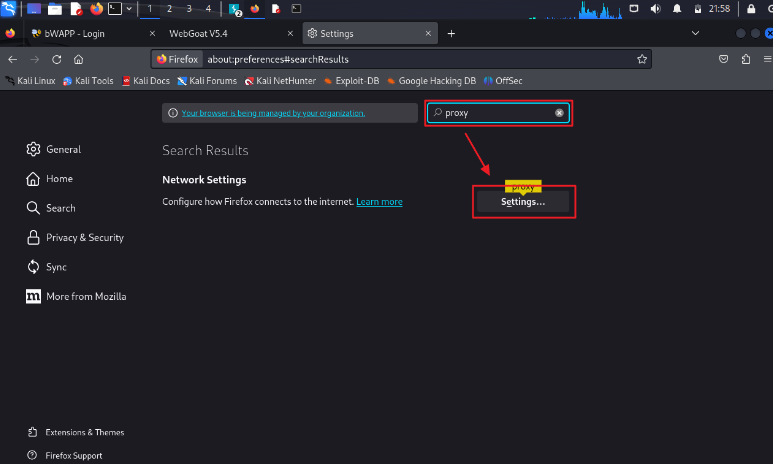This screenshot has height=464, width=773.
Task: Open the Exploit-DB bookmark
Action: click(x=351, y=81)
